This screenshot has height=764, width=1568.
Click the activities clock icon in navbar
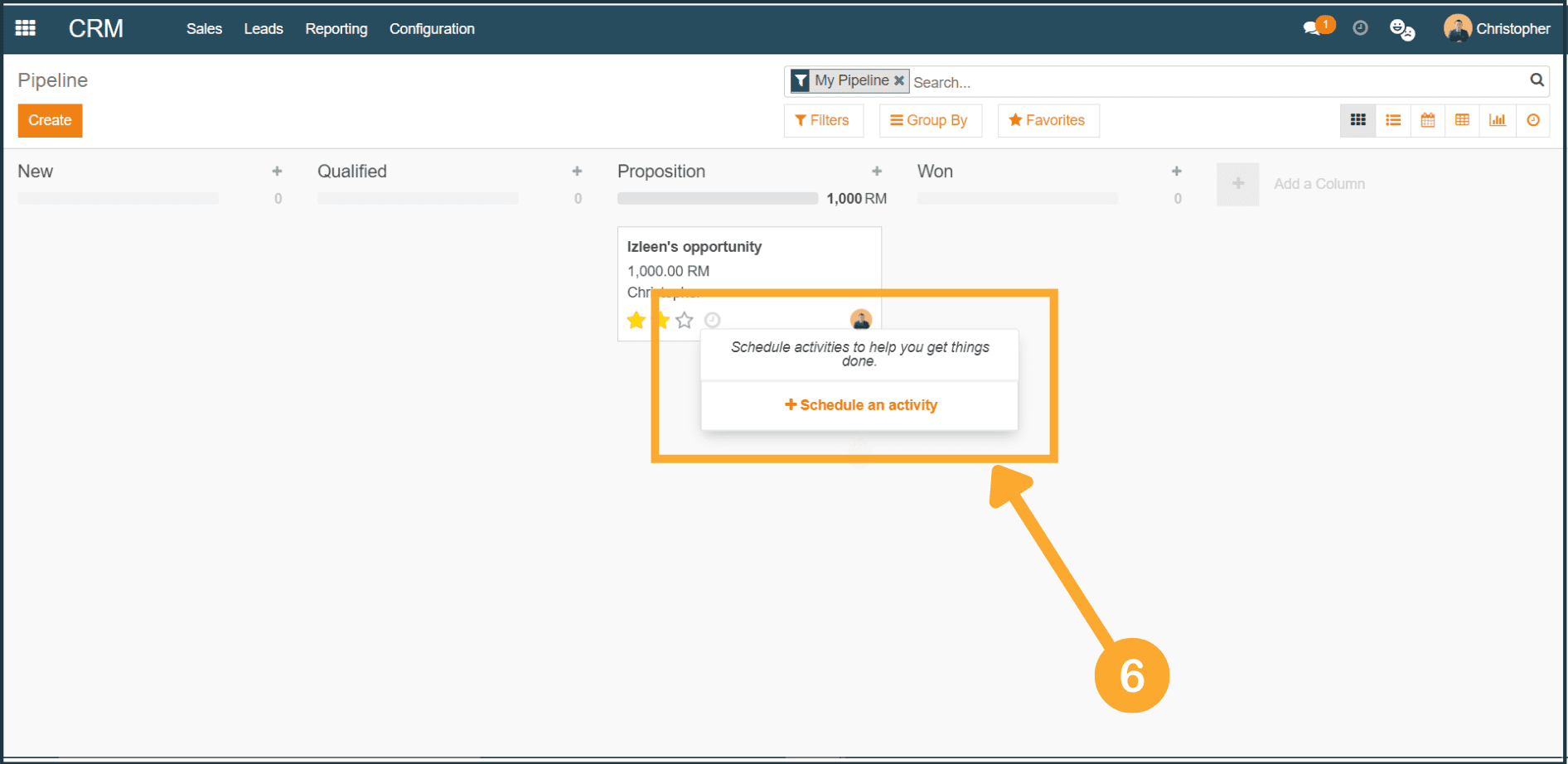pyautogui.click(x=1360, y=28)
